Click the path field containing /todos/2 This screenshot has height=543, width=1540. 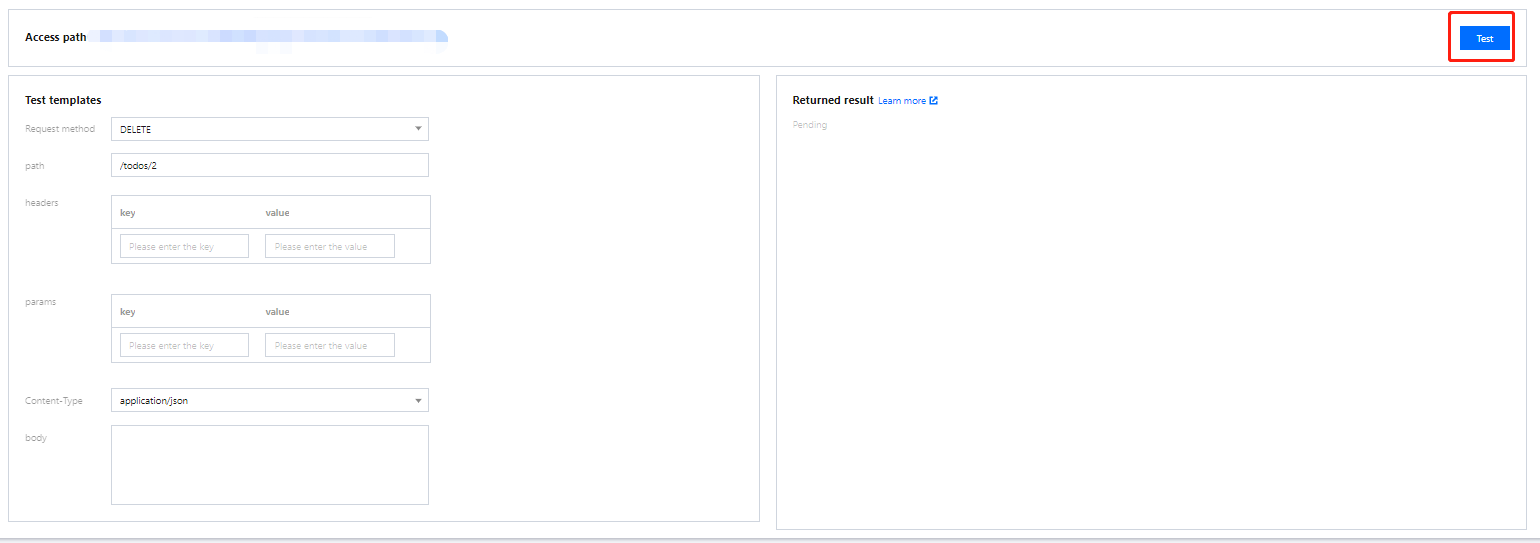(270, 165)
